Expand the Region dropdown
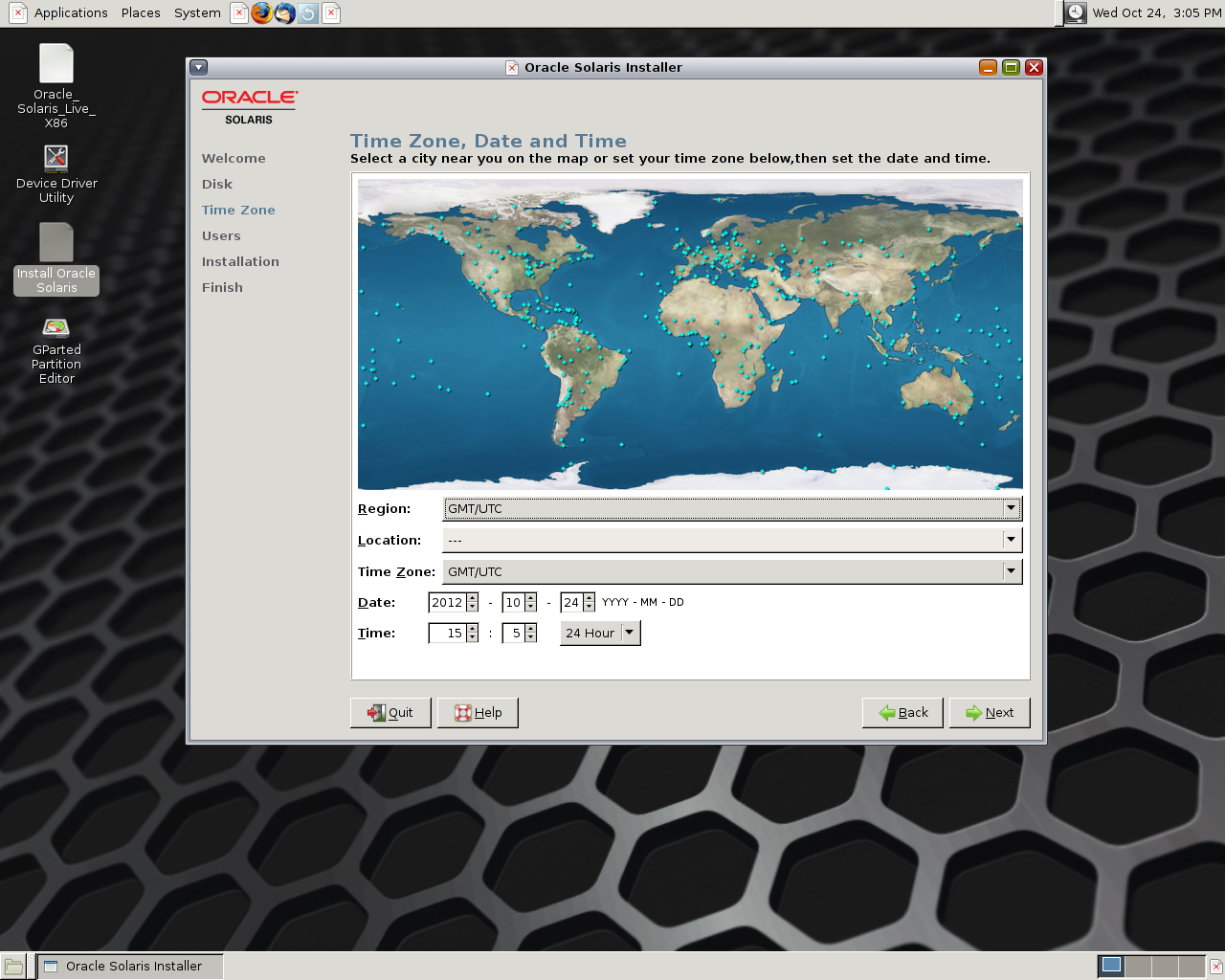This screenshot has width=1225, height=980. coord(732,508)
